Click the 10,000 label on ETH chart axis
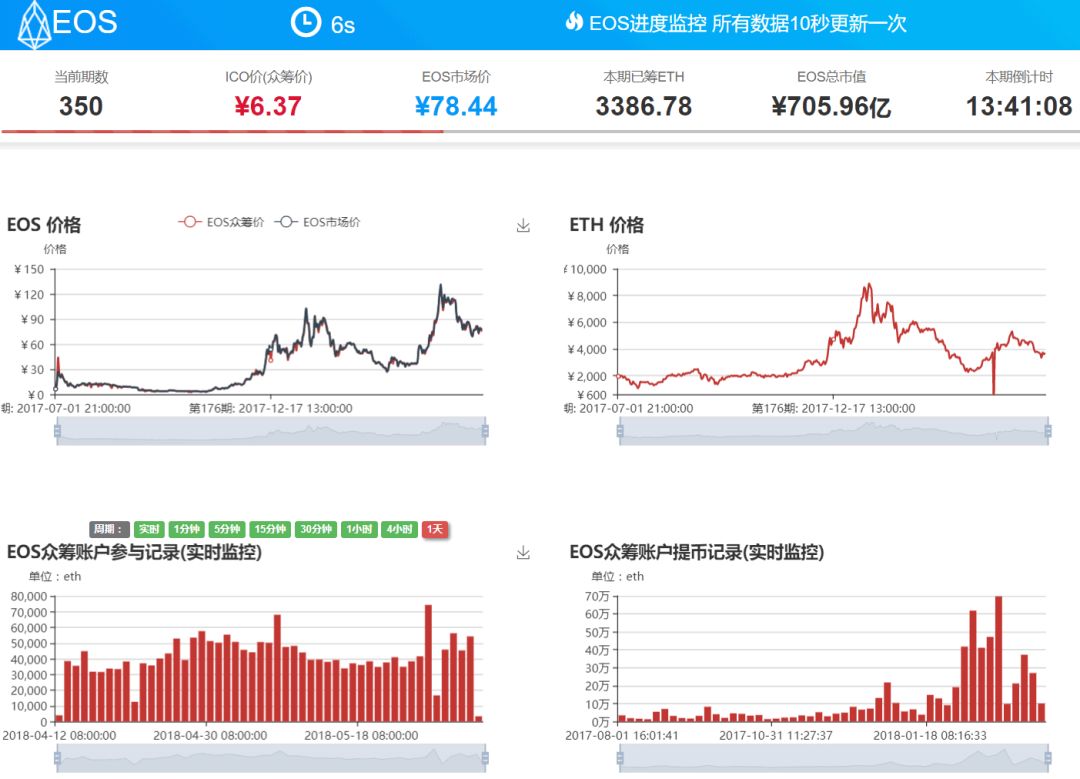 [587, 269]
